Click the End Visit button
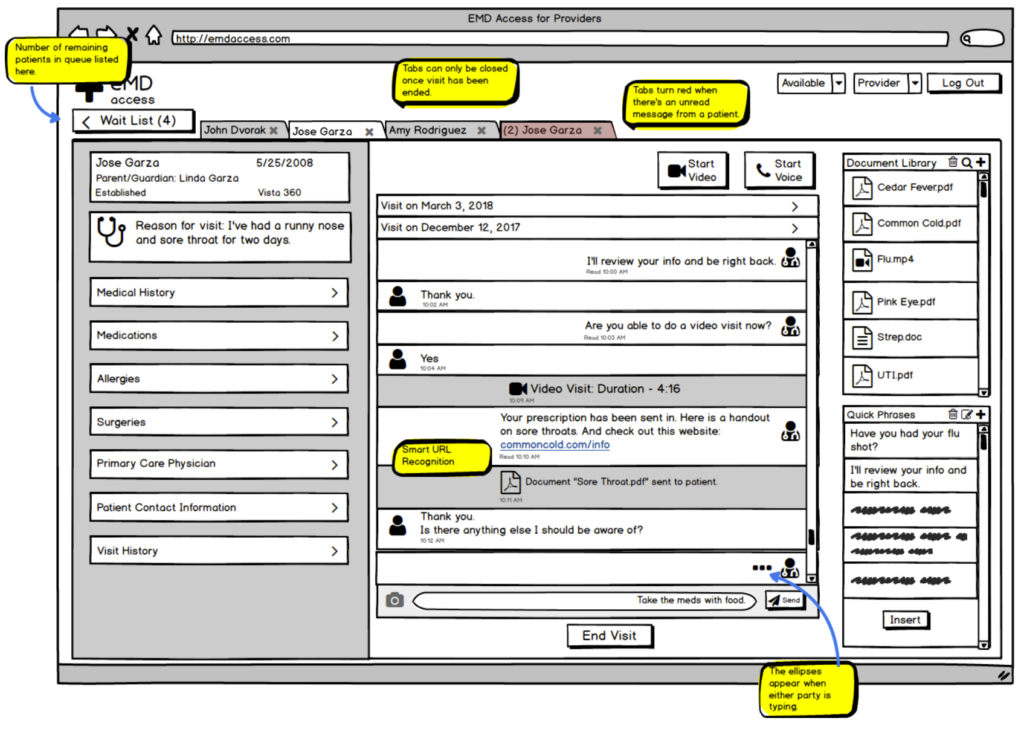Viewport: 1024px width, 747px height. click(x=609, y=635)
